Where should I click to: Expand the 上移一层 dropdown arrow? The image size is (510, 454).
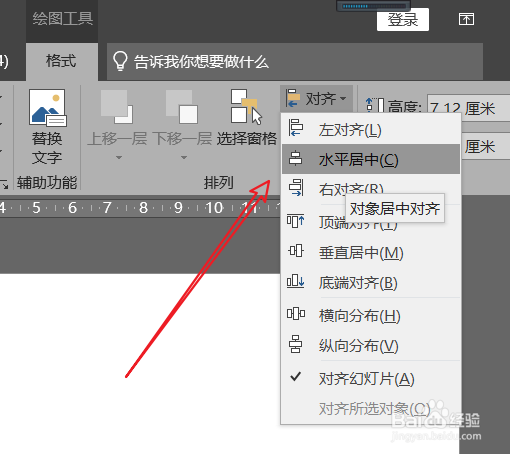119,157
